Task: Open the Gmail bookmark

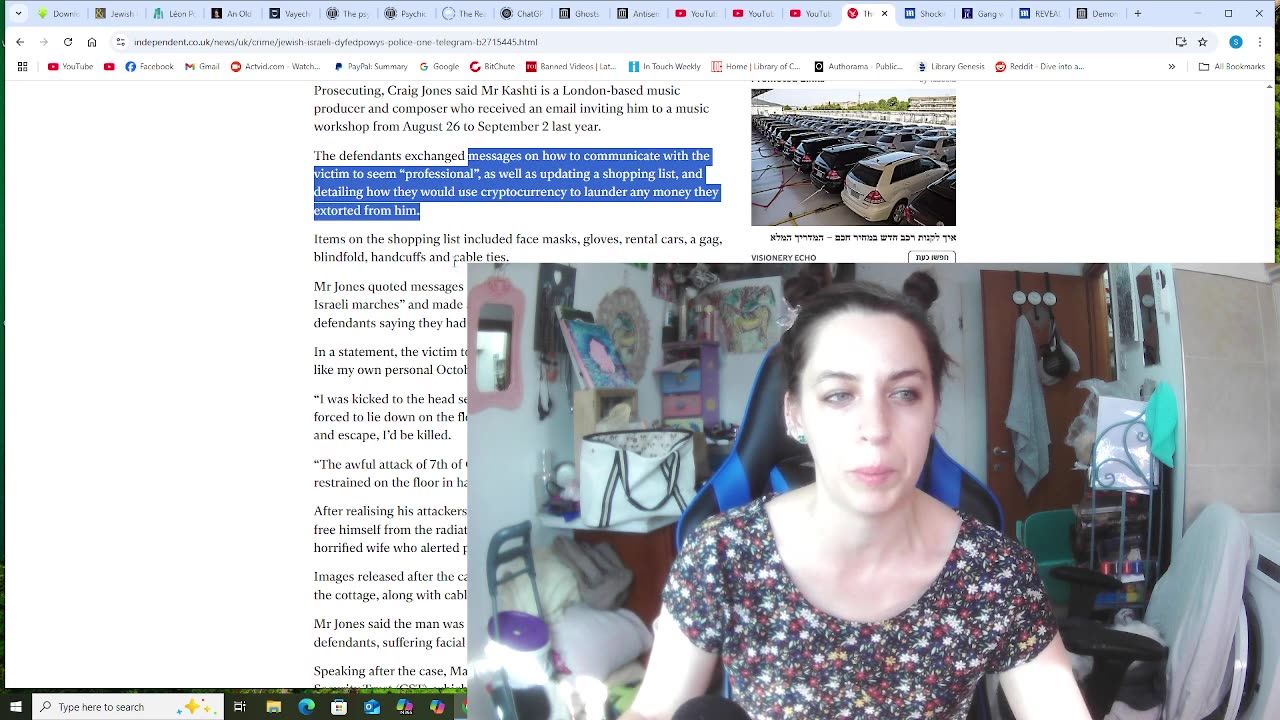Action: tap(202, 67)
